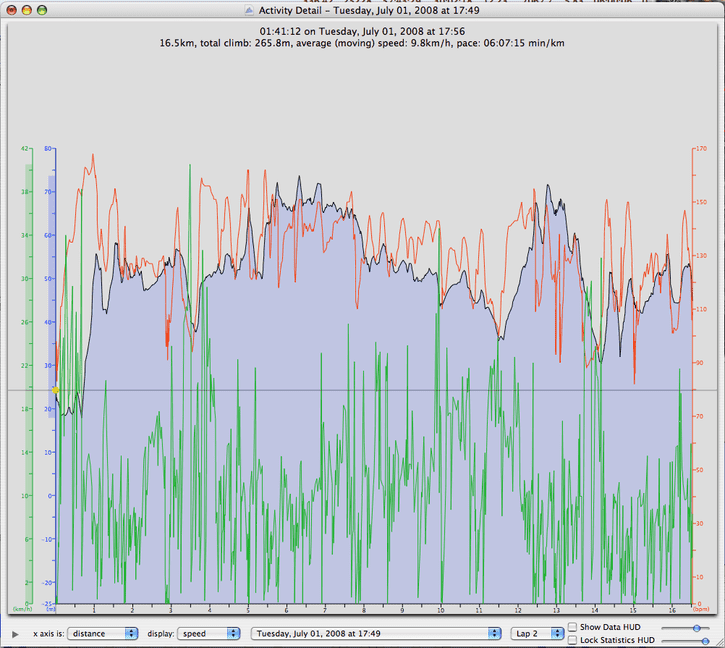
Task: Click the yellow minimize window button
Action: pyautogui.click(x=26, y=10)
